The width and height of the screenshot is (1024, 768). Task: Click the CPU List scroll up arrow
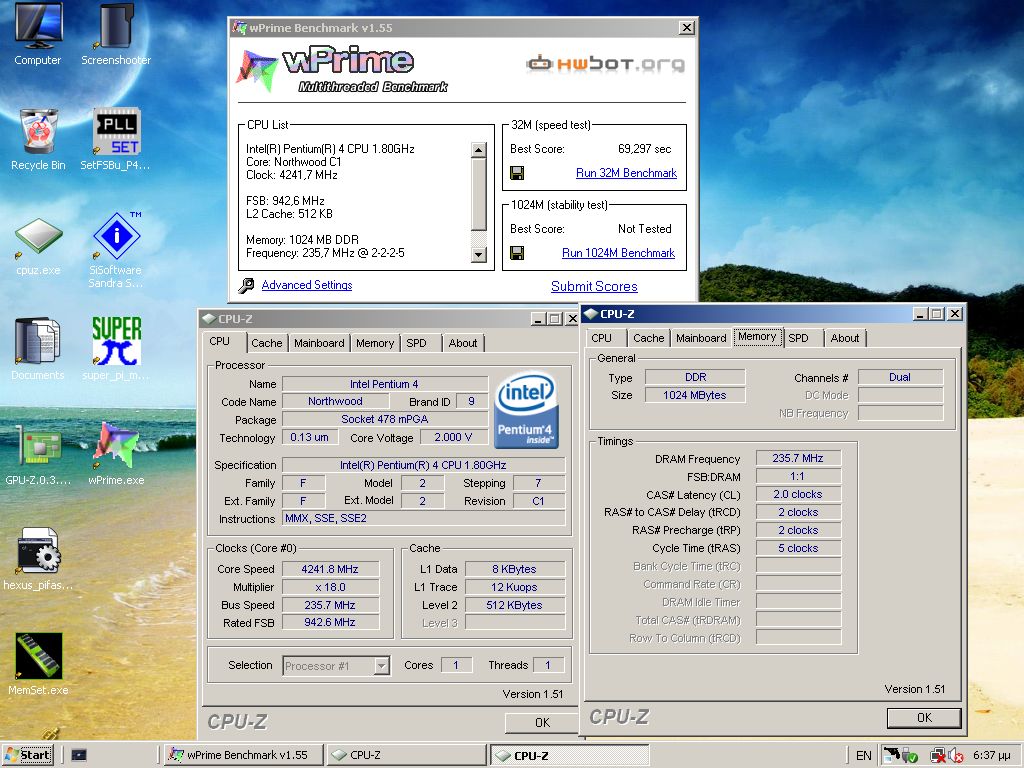coord(479,150)
